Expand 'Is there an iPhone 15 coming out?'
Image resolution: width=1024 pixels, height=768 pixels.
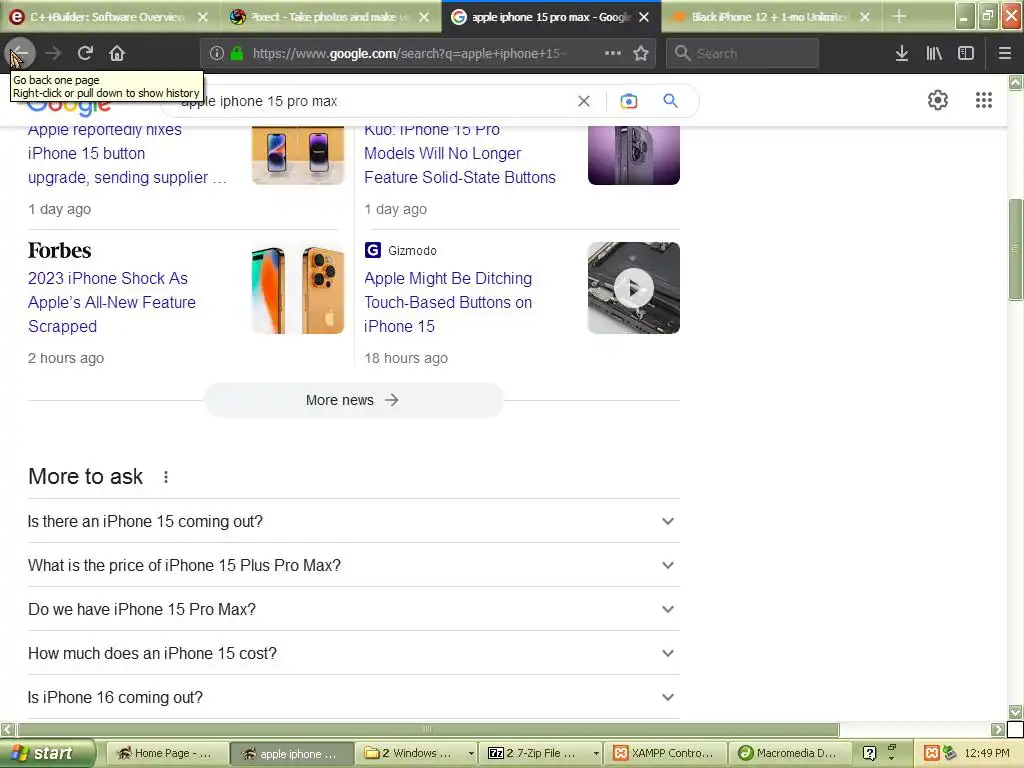353,521
